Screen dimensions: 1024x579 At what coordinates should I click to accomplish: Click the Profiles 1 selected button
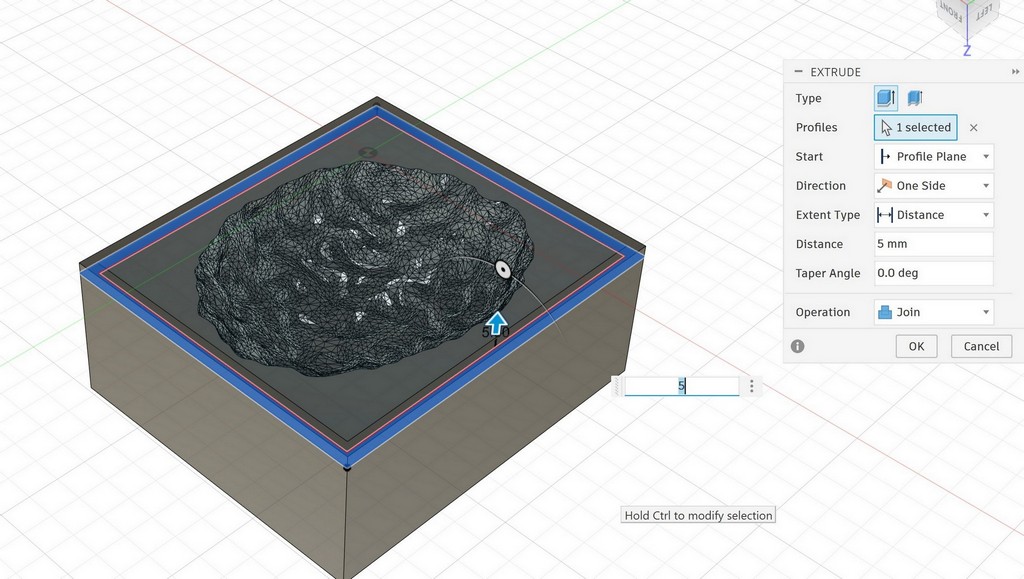[916, 127]
